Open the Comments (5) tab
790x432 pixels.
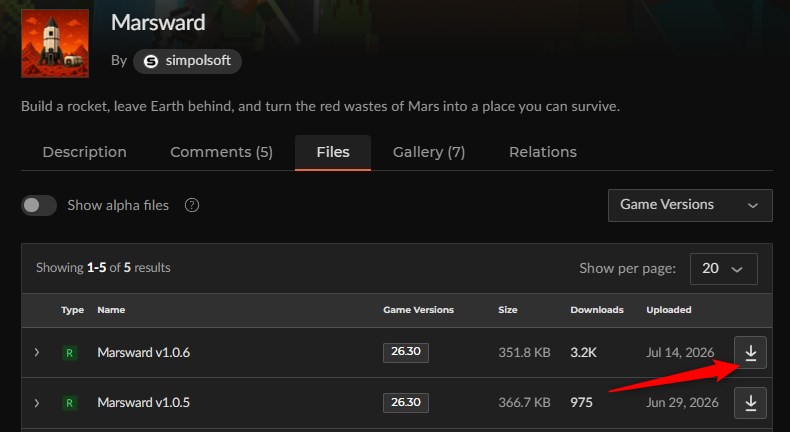point(221,152)
